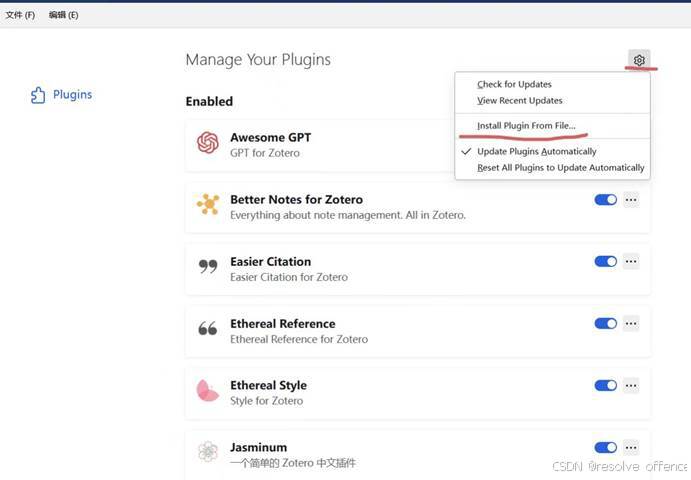Click Reset All Plugins to Update Automatically

pos(561,168)
